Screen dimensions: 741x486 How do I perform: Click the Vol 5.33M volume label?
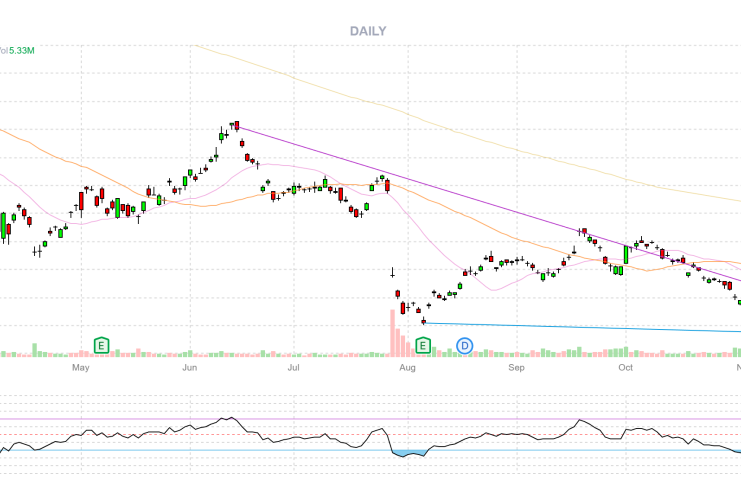(17, 50)
